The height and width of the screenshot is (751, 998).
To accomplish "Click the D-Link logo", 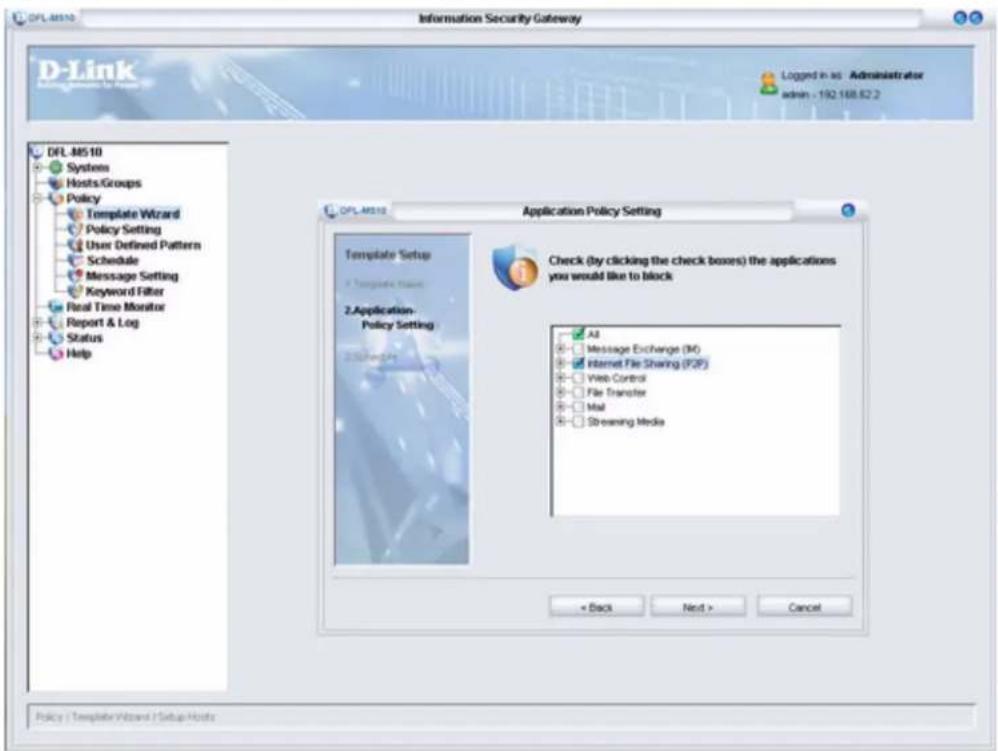I will pyautogui.click(x=88, y=73).
